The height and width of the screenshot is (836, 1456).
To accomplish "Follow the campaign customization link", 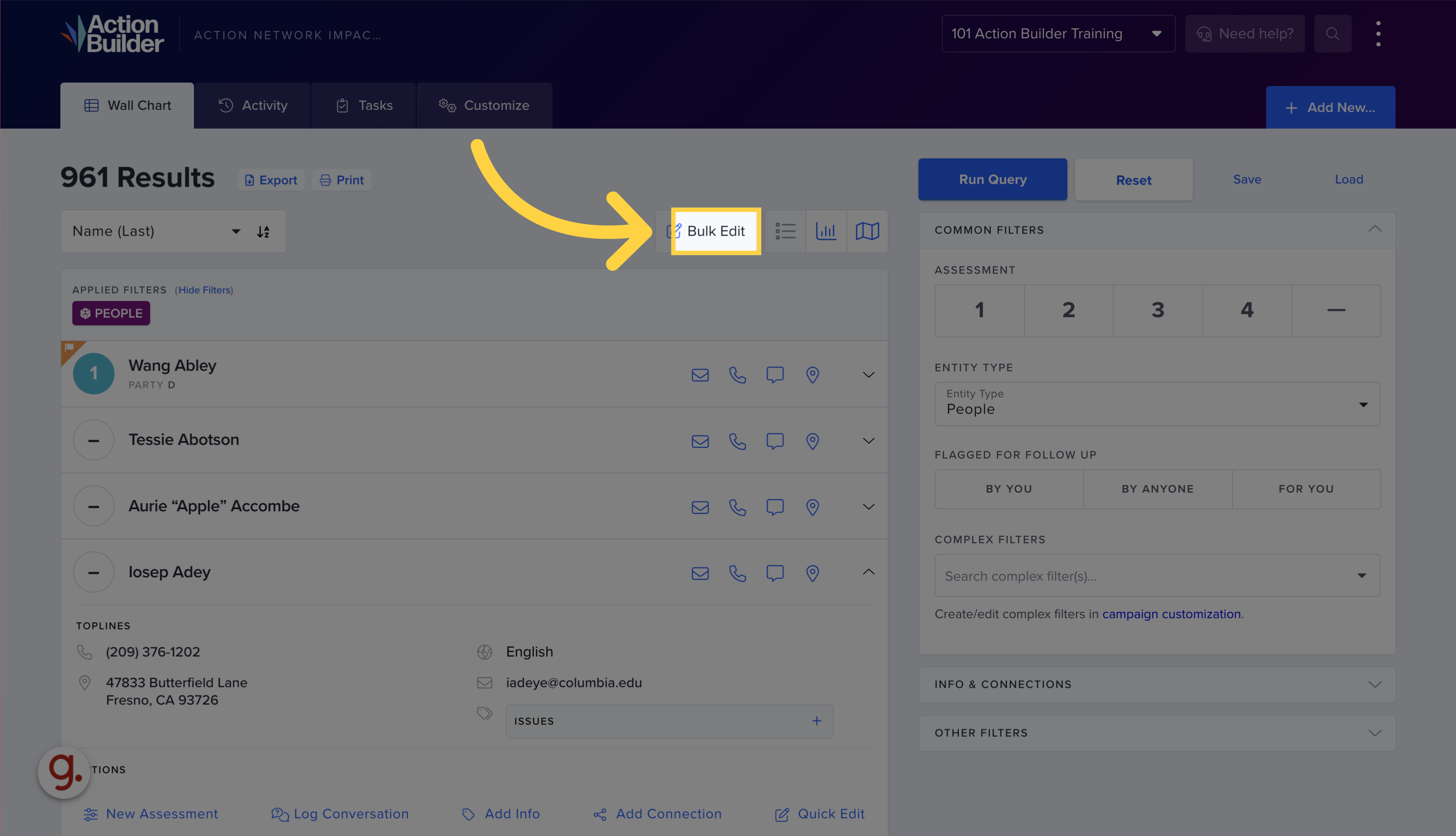I will point(1172,614).
